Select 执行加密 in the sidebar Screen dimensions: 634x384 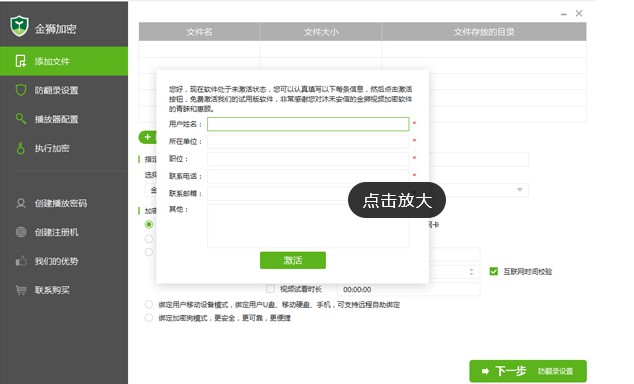pyautogui.click(x=64, y=148)
